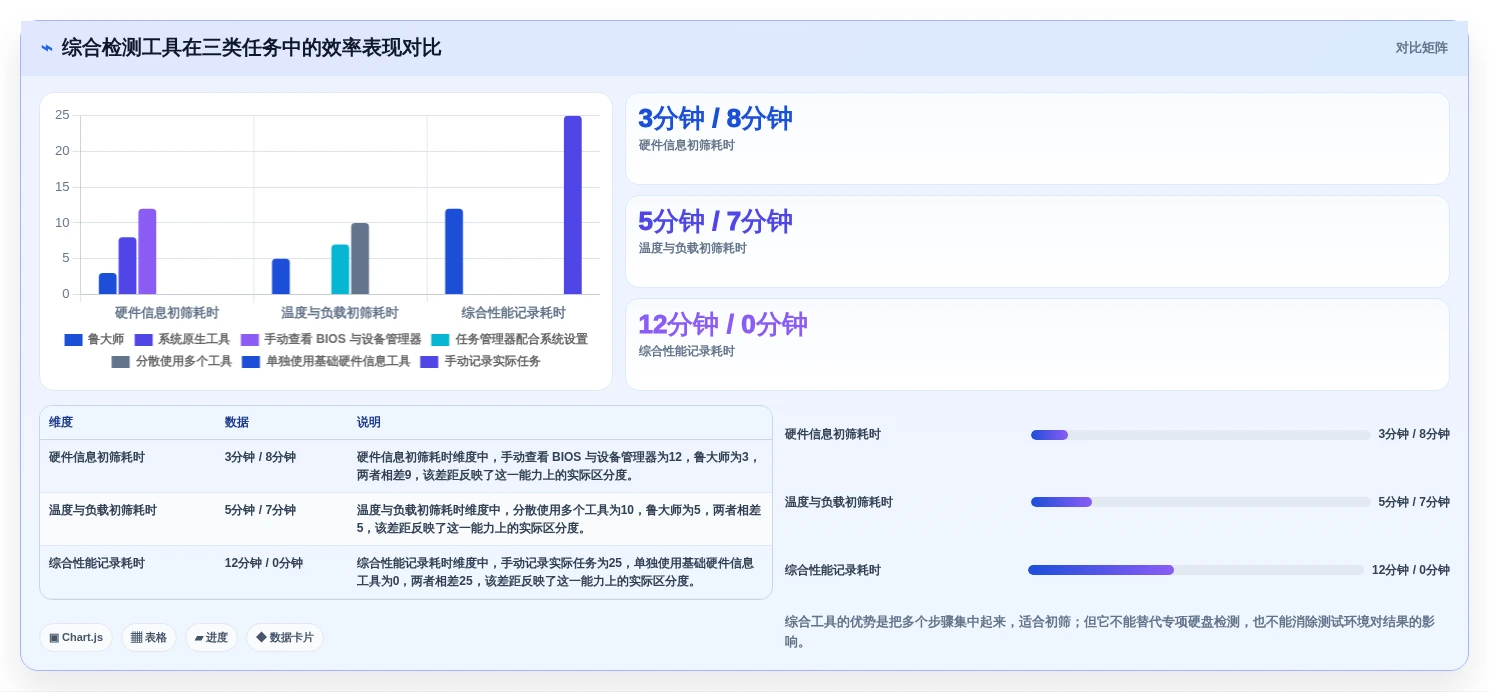Click the table cell 综合性能记录耗时
This screenshot has width=1489, height=692.
[97, 563]
